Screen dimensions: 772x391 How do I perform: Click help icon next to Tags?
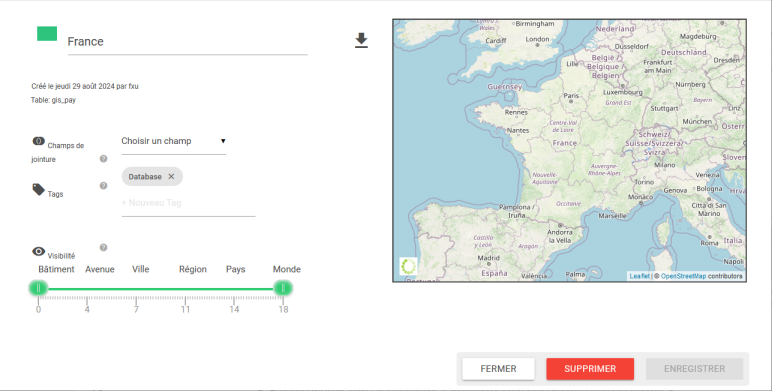pyautogui.click(x=103, y=186)
